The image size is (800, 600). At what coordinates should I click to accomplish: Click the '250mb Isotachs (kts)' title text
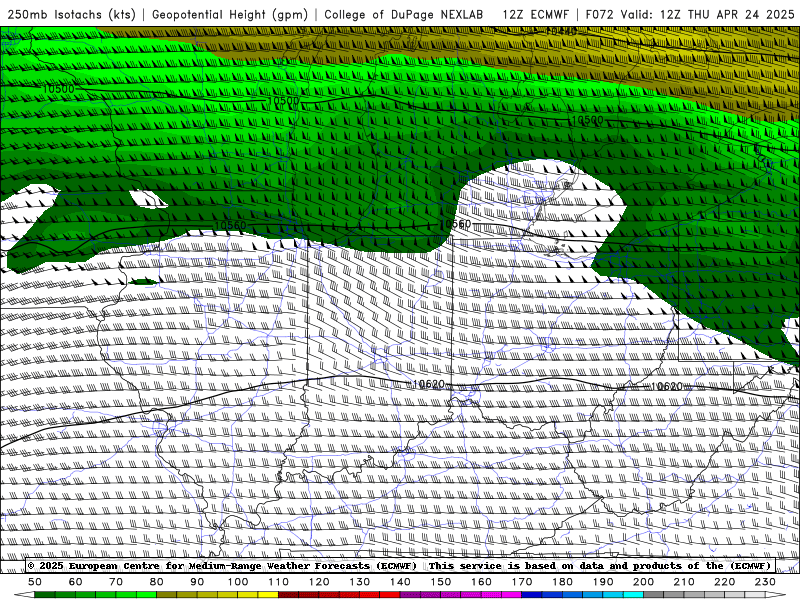click(x=71, y=15)
